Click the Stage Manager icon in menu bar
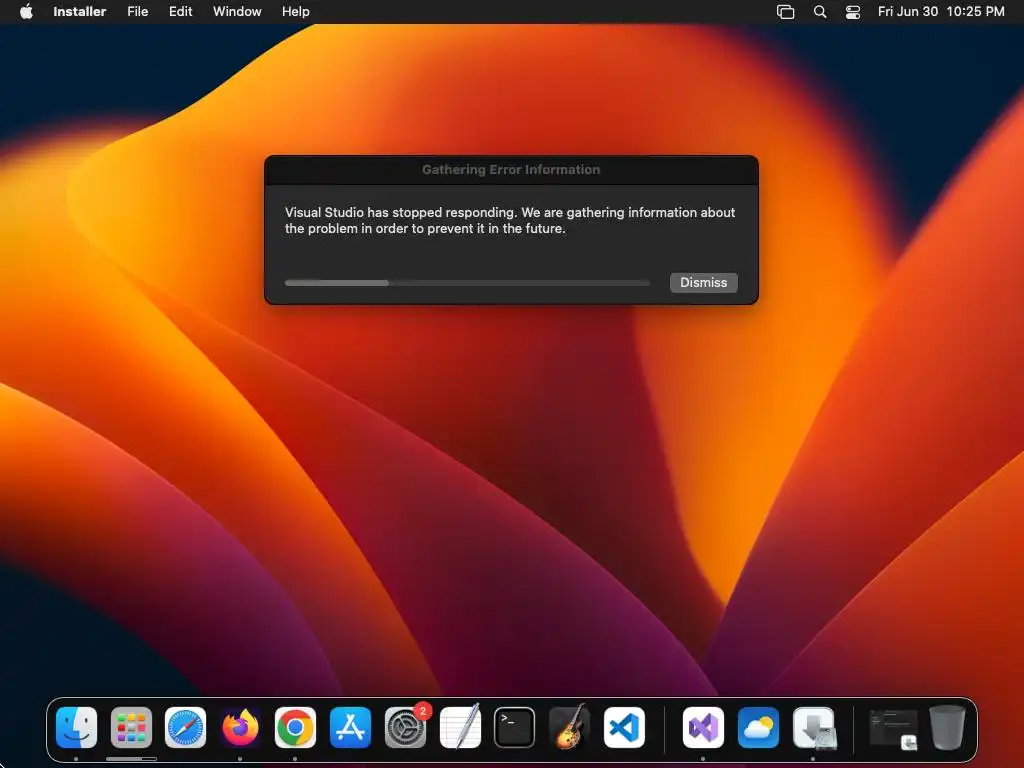The image size is (1024, 768). [786, 12]
